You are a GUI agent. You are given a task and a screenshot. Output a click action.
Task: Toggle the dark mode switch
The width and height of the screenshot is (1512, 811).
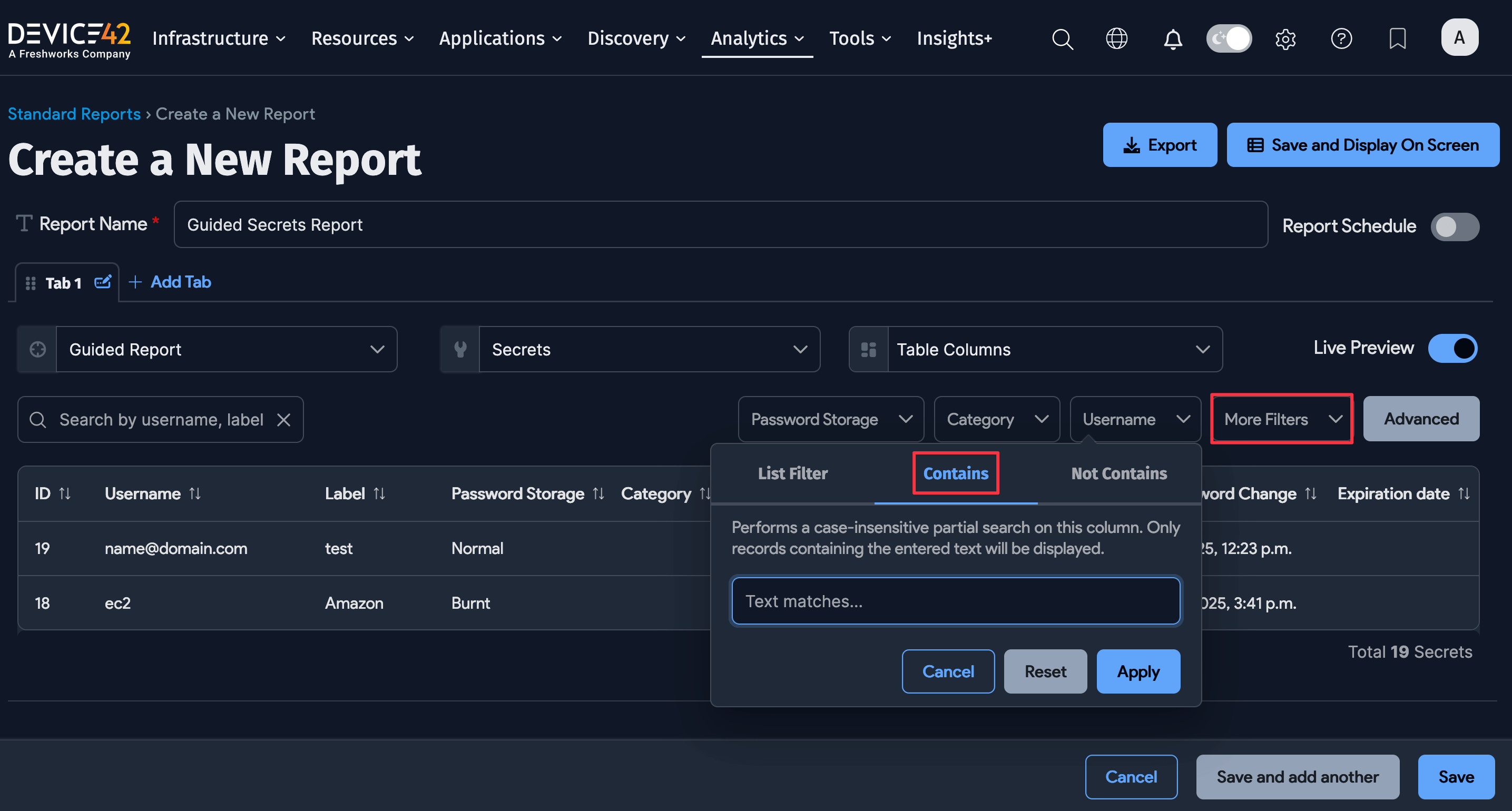pos(1229,39)
